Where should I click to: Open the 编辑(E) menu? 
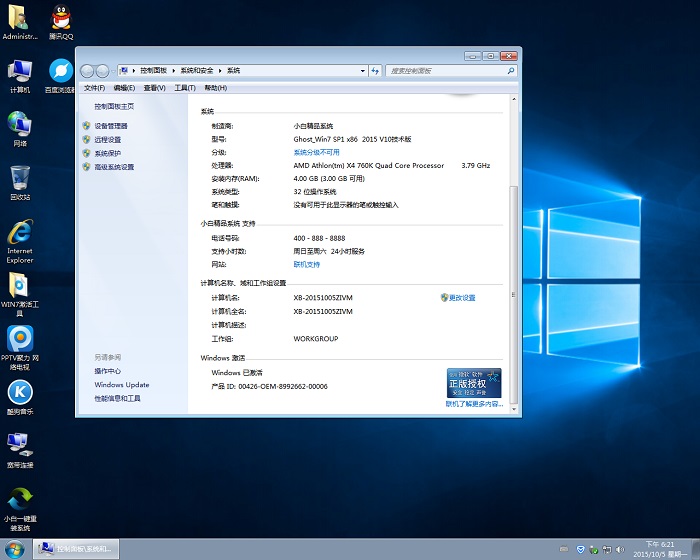point(124,88)
